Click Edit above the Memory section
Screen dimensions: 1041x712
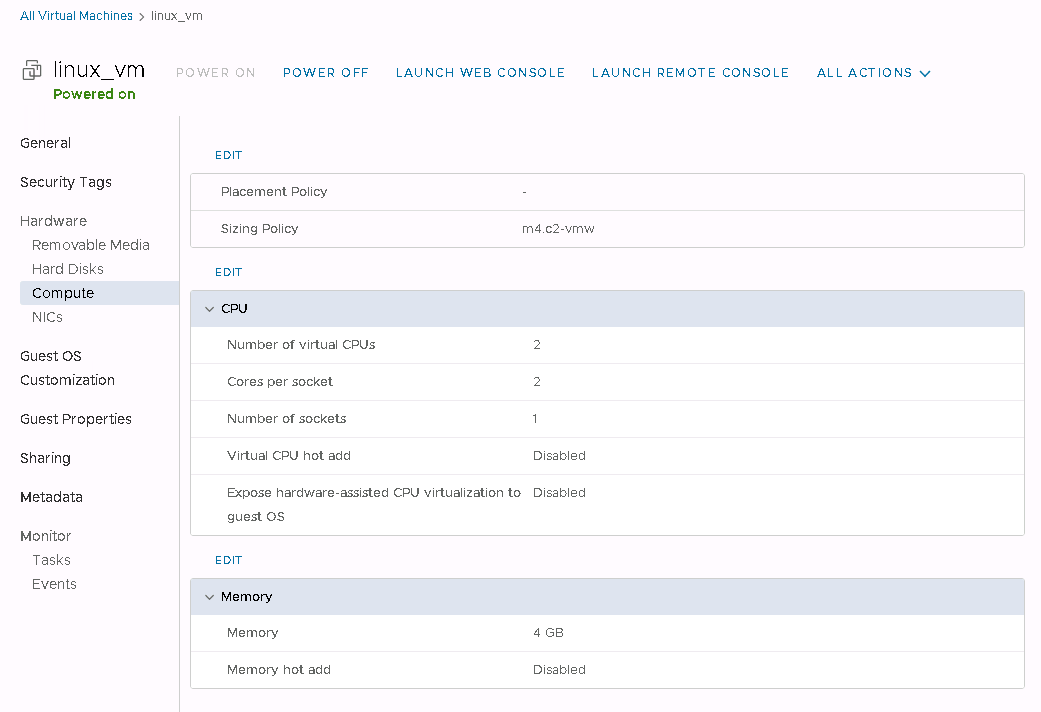[x=228, y=560]
